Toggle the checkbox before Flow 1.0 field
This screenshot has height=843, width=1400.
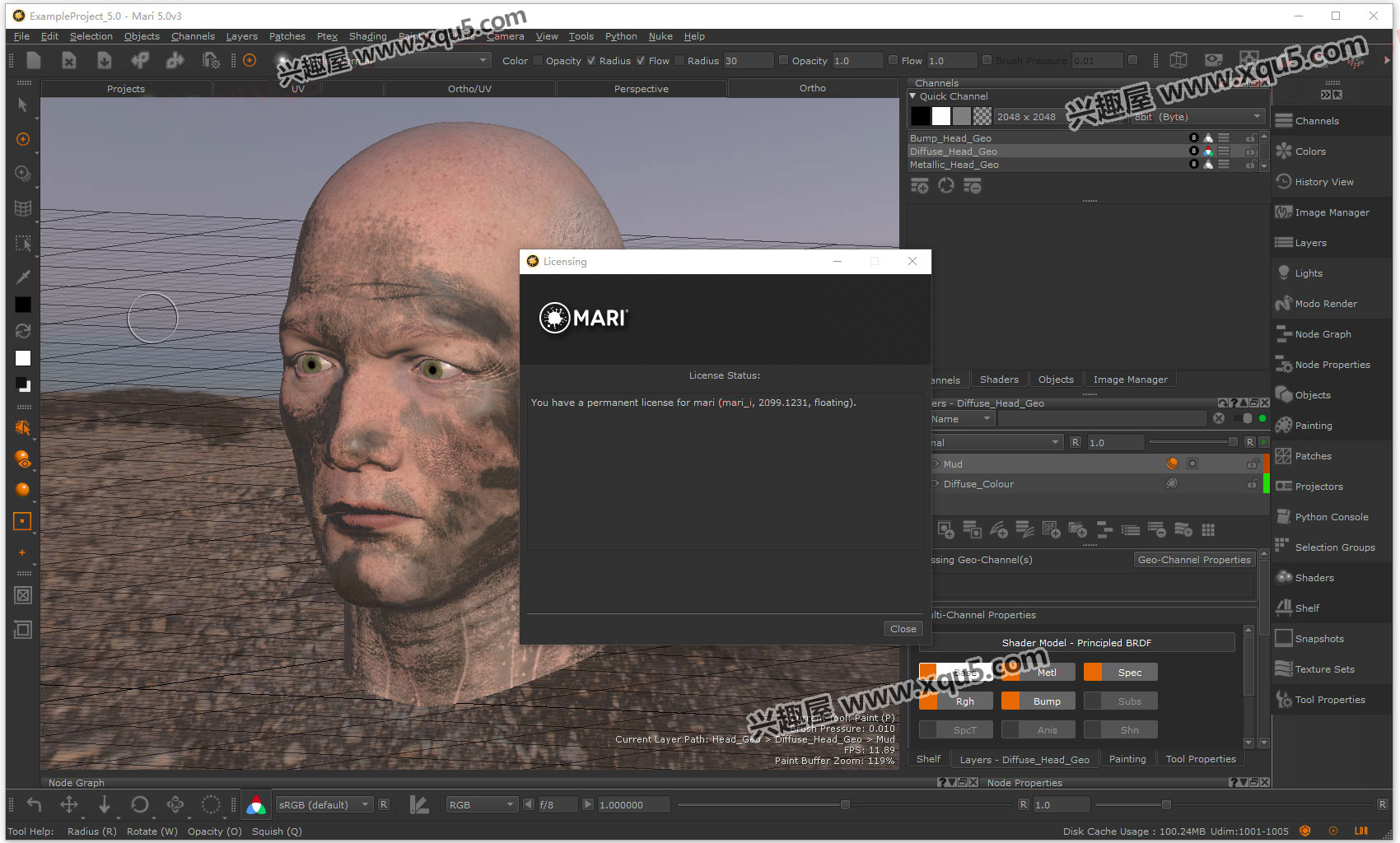893,60
